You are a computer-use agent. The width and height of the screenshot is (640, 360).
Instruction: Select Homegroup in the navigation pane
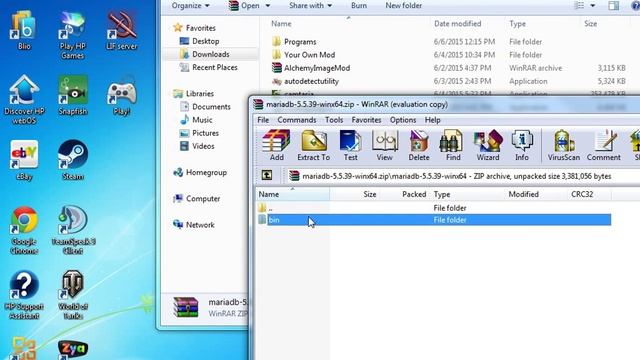206,172
